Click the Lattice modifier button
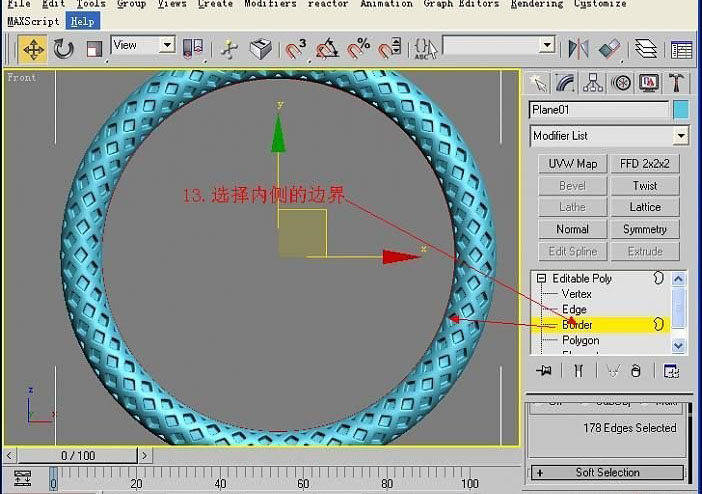This screenshot has width=702, height=494. [645, 207]
